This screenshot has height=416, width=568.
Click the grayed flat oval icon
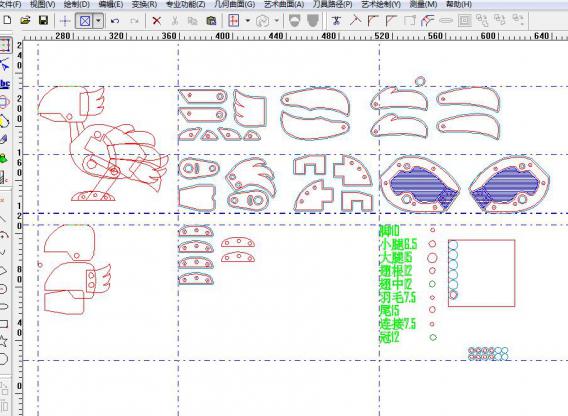(x=446, y=21)
